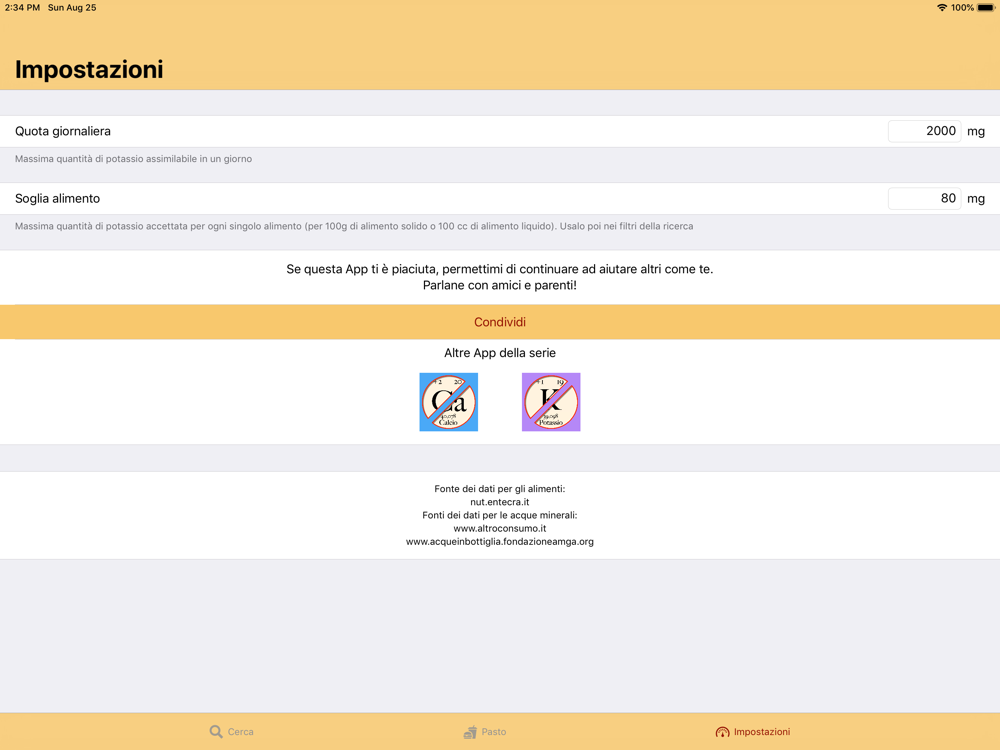Edit the Quota giornaliera value 2000
The width and height of the screenshot is (1000, 750).
click(x=924, y=131)
